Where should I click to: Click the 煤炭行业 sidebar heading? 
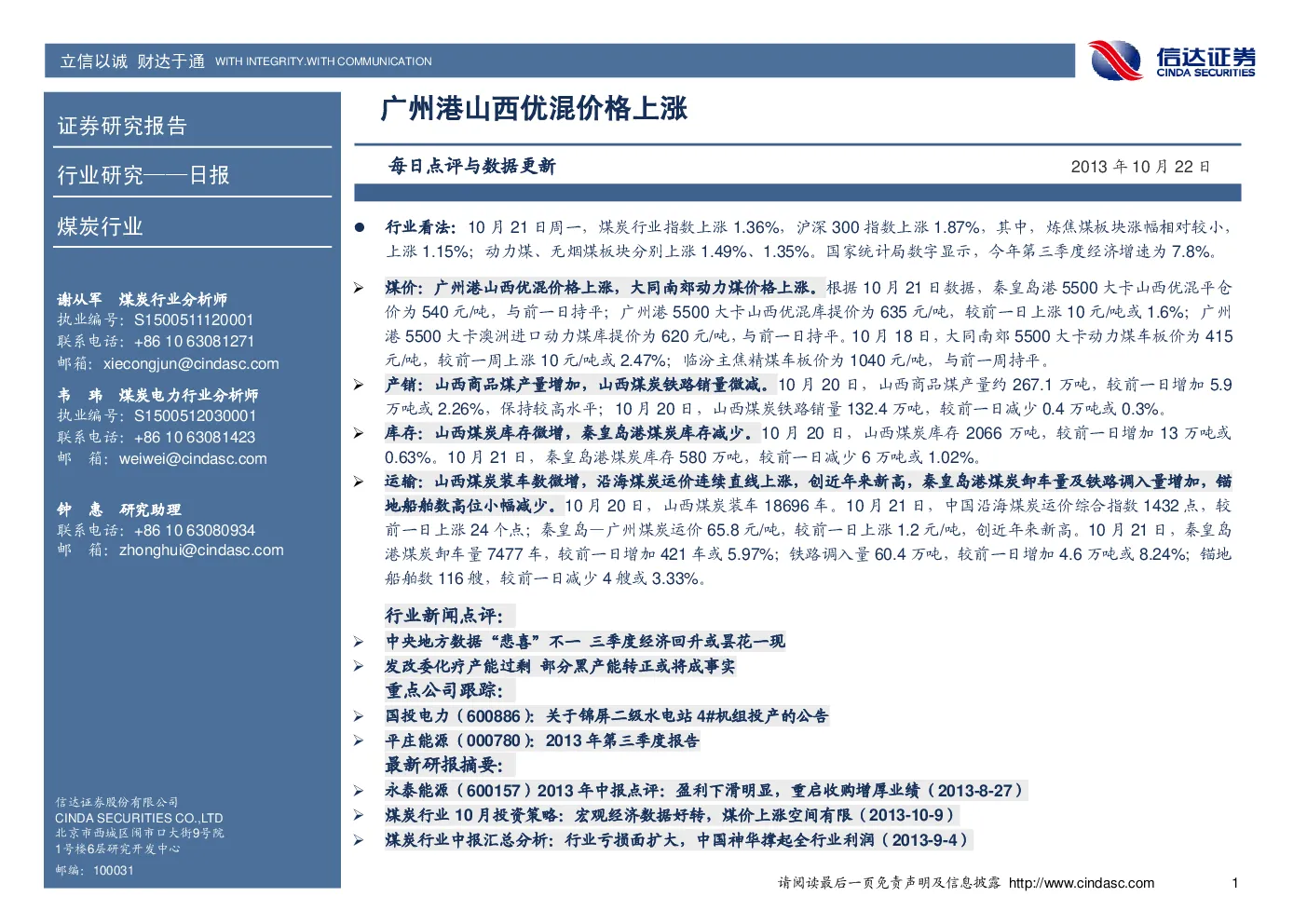[100, 226]
